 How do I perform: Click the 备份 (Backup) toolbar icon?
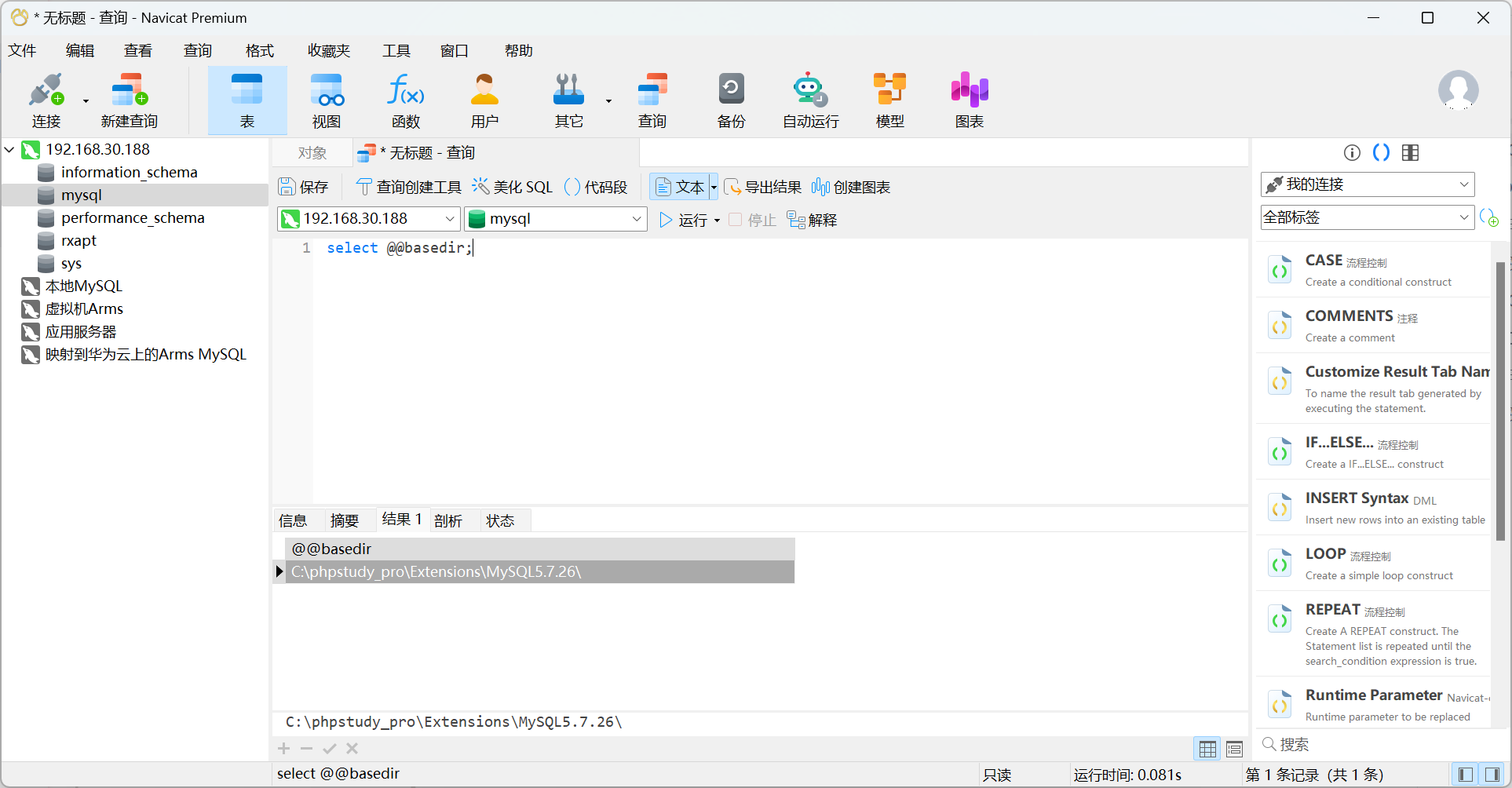click(x=731, y=100)
